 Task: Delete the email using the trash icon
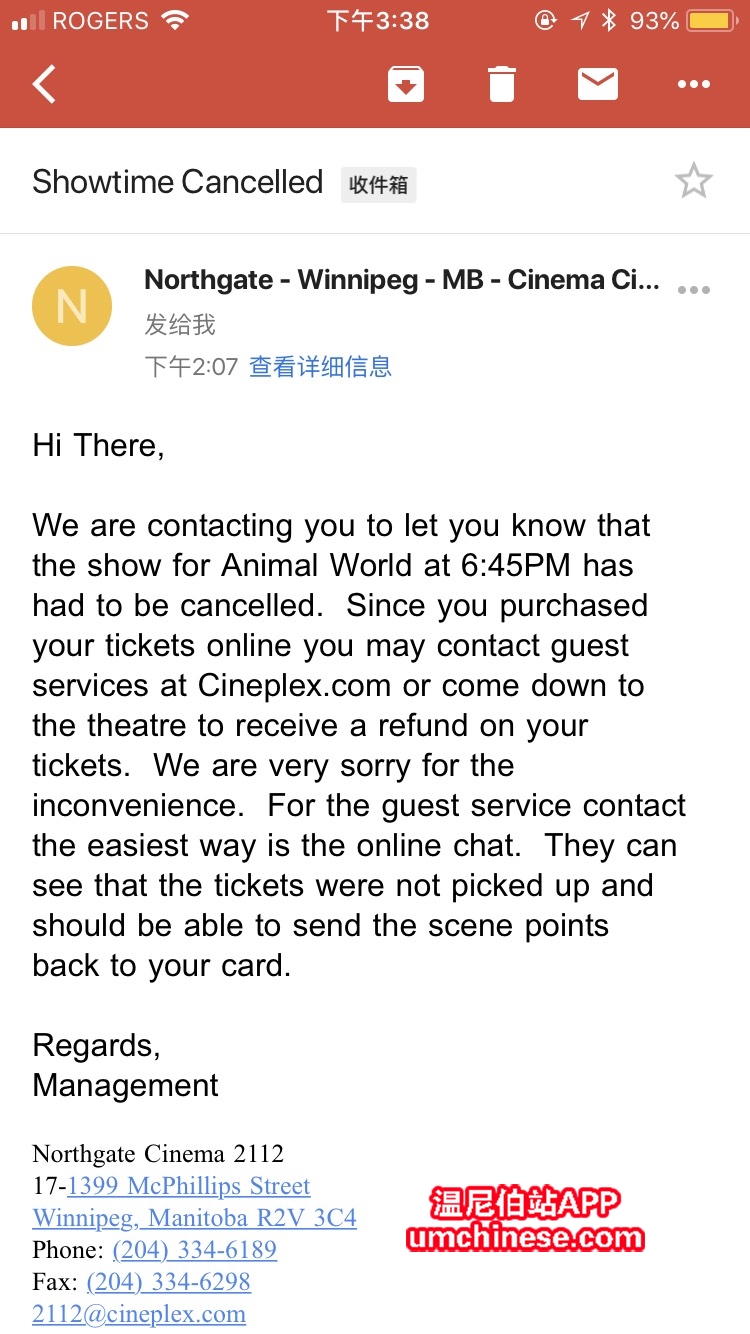coord(502,85)
